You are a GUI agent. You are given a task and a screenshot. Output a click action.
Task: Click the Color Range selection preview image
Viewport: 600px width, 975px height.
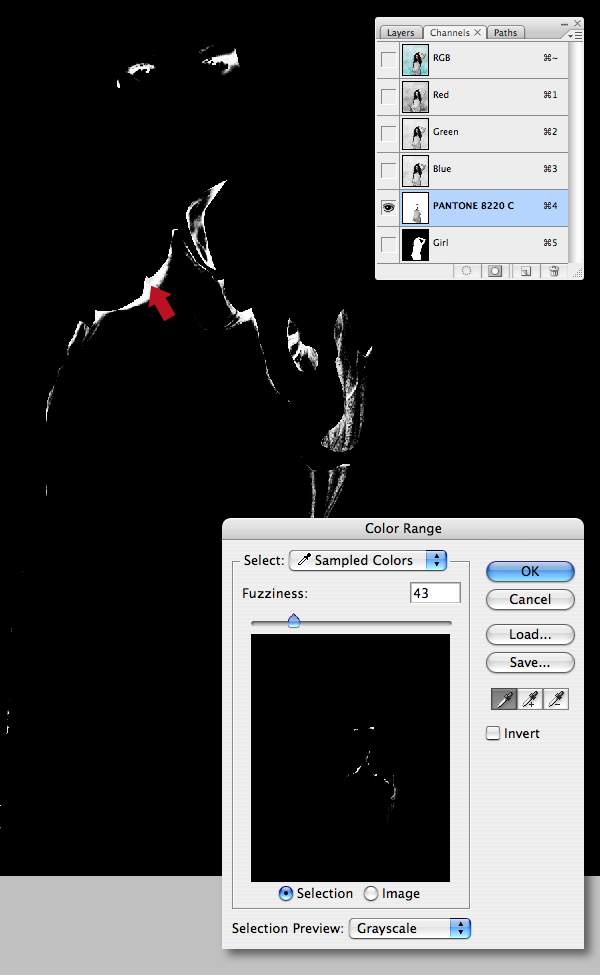350,757
